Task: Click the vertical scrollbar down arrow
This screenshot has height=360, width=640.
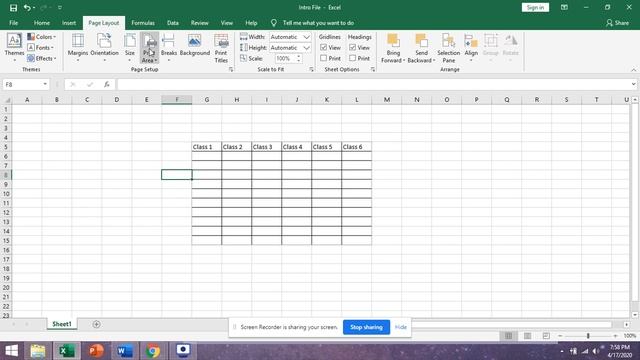Action: click(635, 315)
